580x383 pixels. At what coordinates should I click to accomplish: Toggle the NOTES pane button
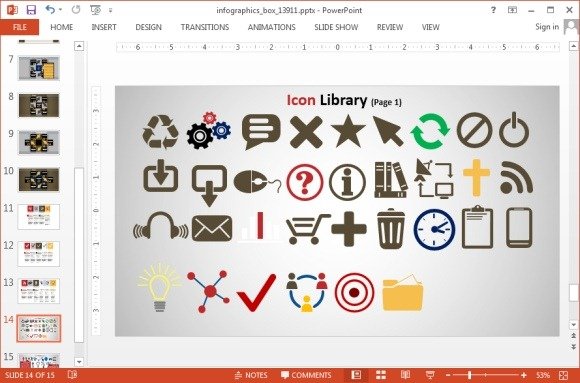(x=251, y=375)
